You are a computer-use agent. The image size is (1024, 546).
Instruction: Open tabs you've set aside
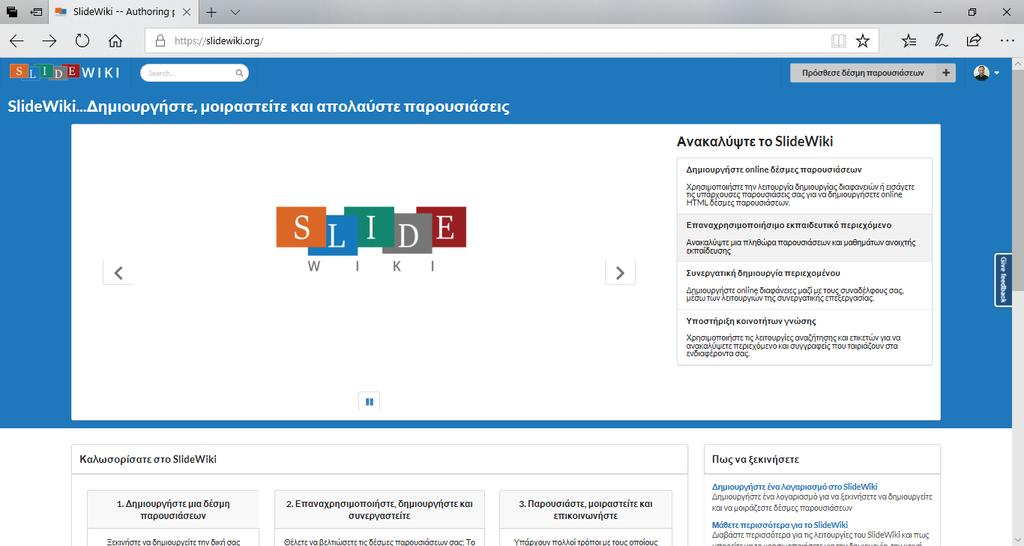(12, 12)
